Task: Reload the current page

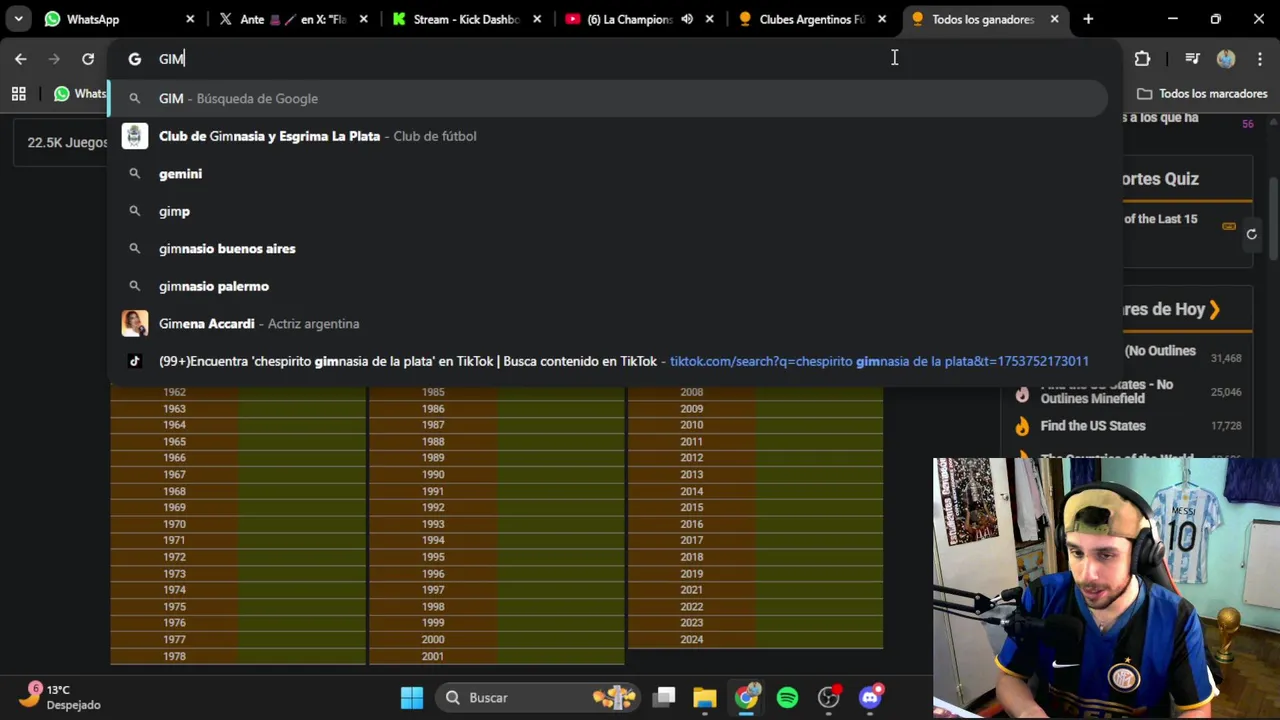Action: 88,59
